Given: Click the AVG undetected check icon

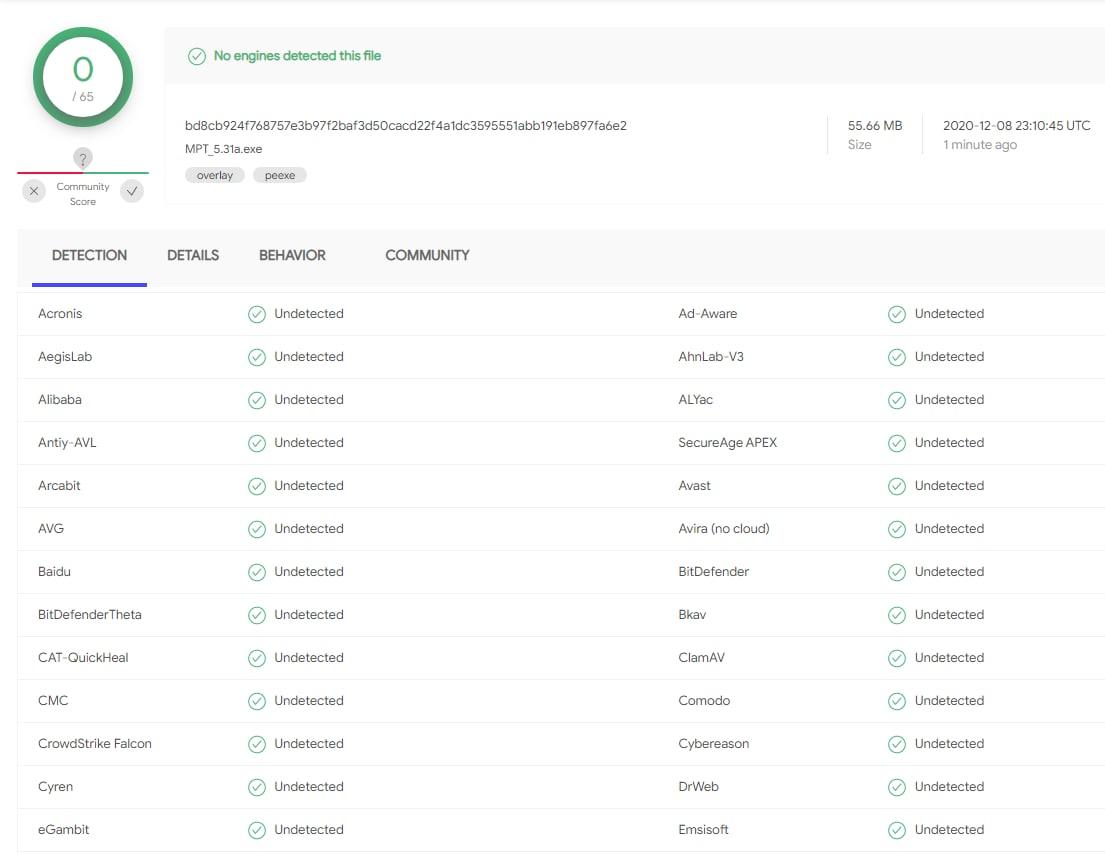Looking at the screenshot, I should coord(257,529).
